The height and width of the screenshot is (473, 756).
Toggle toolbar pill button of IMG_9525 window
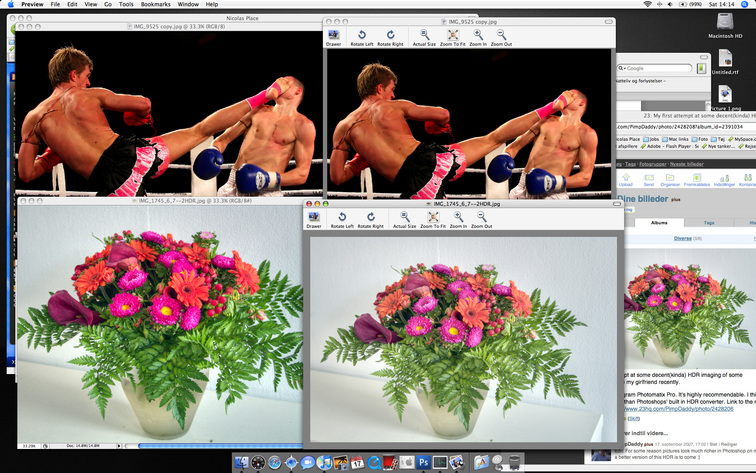click(609, 22)
